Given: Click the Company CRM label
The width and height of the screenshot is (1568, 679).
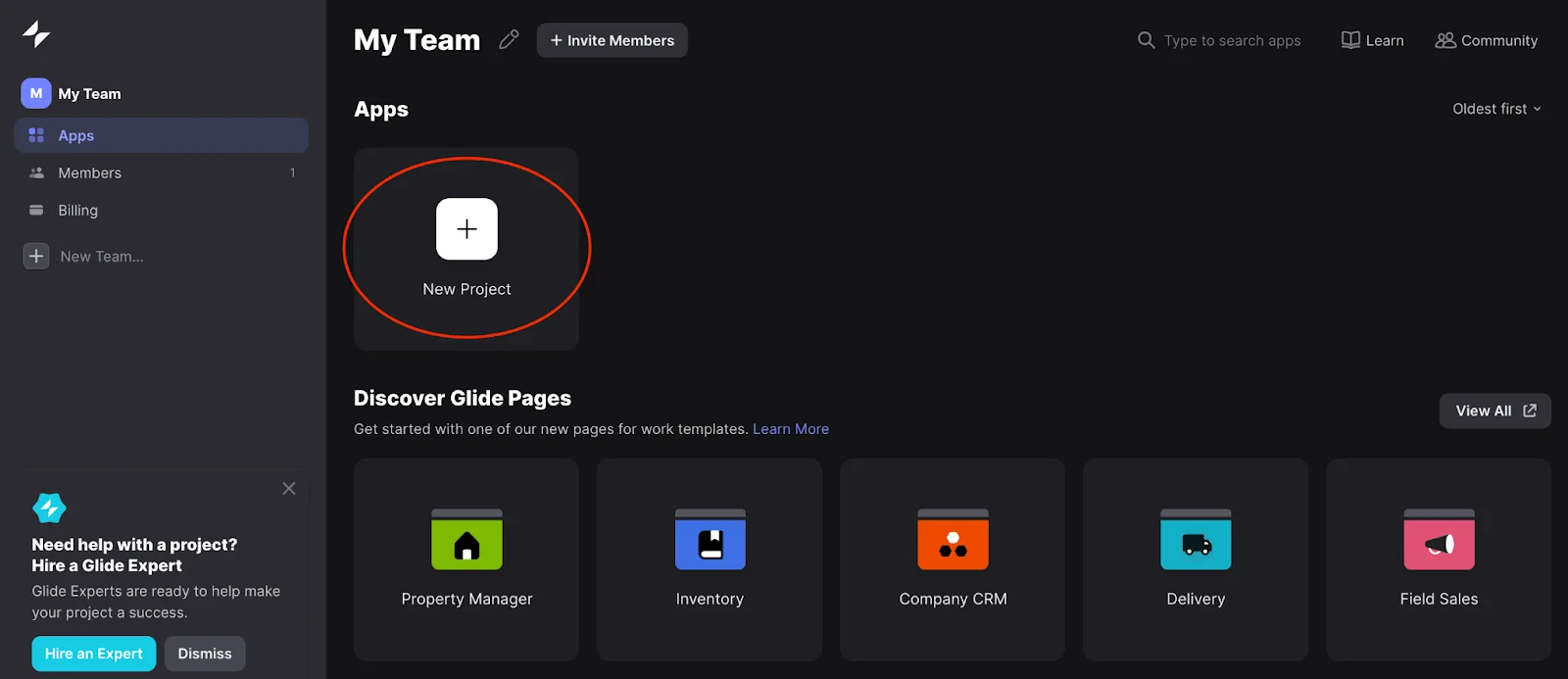Looking at the screenshot, I should coord(953,599).
